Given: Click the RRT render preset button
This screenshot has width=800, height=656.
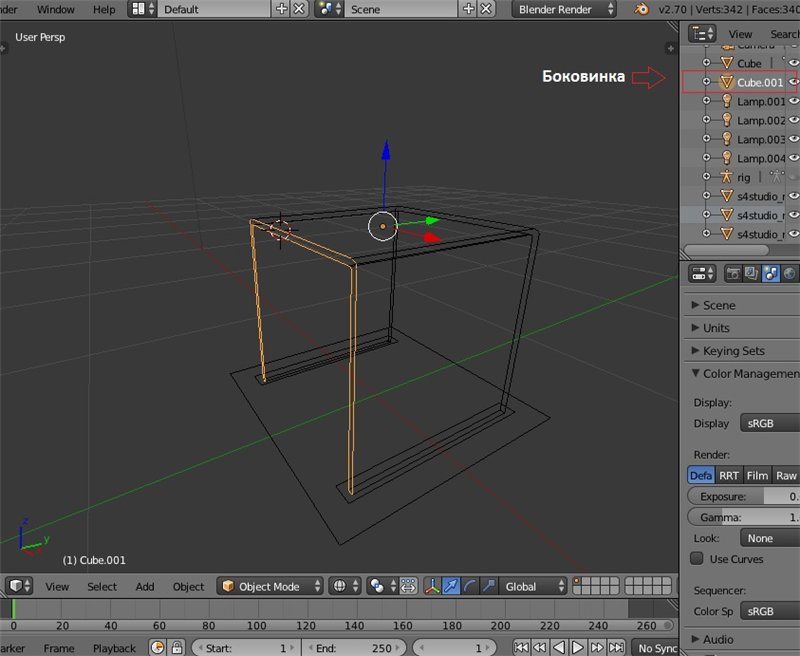Looking at the screenshot, I should (x=729, y=475).
